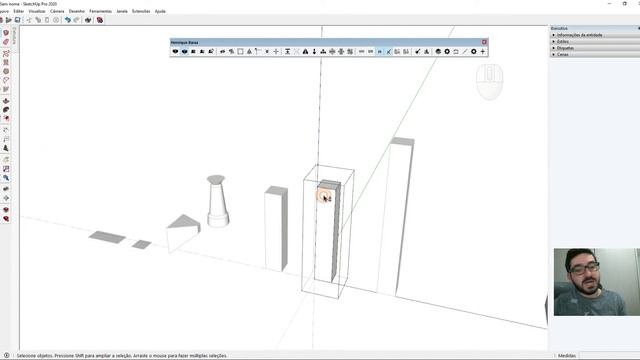Close the floating toolbar
The height and width of the screenshot is (360, 640).
(484, 42)
